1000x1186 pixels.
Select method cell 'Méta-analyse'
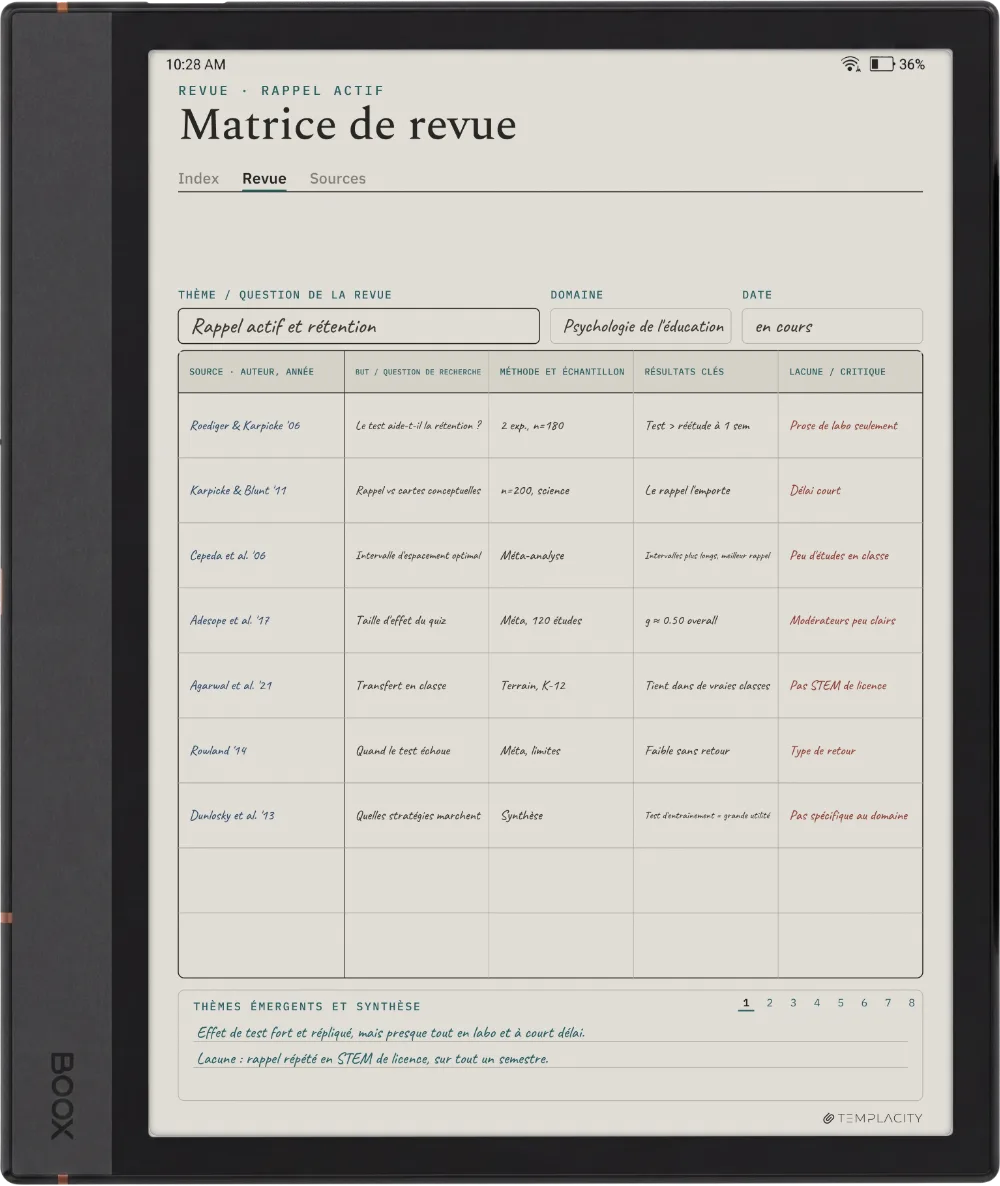(561, 555)
